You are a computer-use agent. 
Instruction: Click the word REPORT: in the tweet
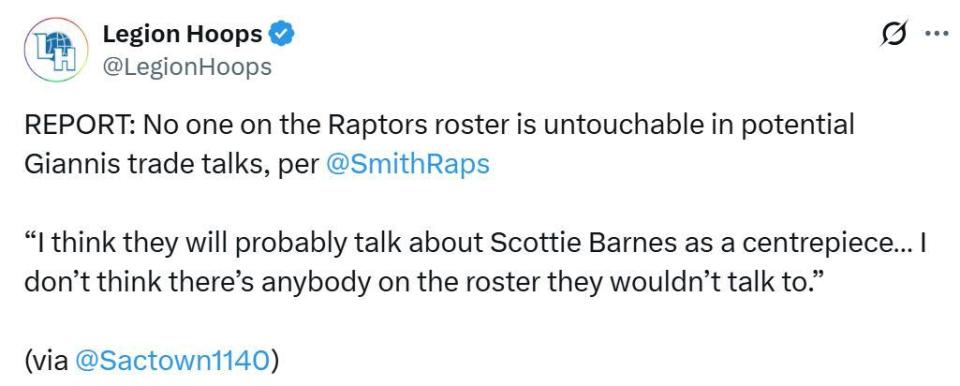point(80,126)
